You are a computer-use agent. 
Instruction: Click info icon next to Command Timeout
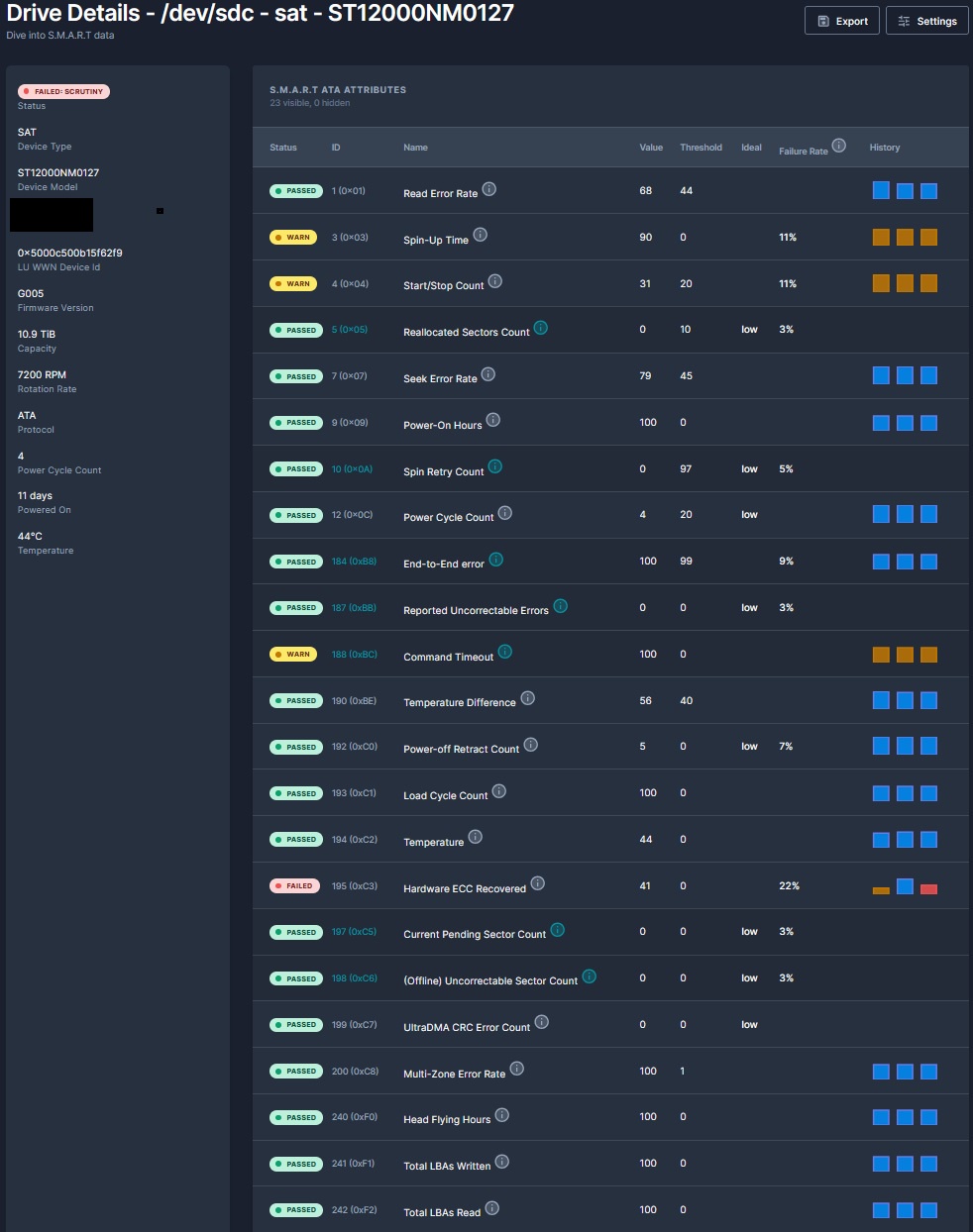504,652
